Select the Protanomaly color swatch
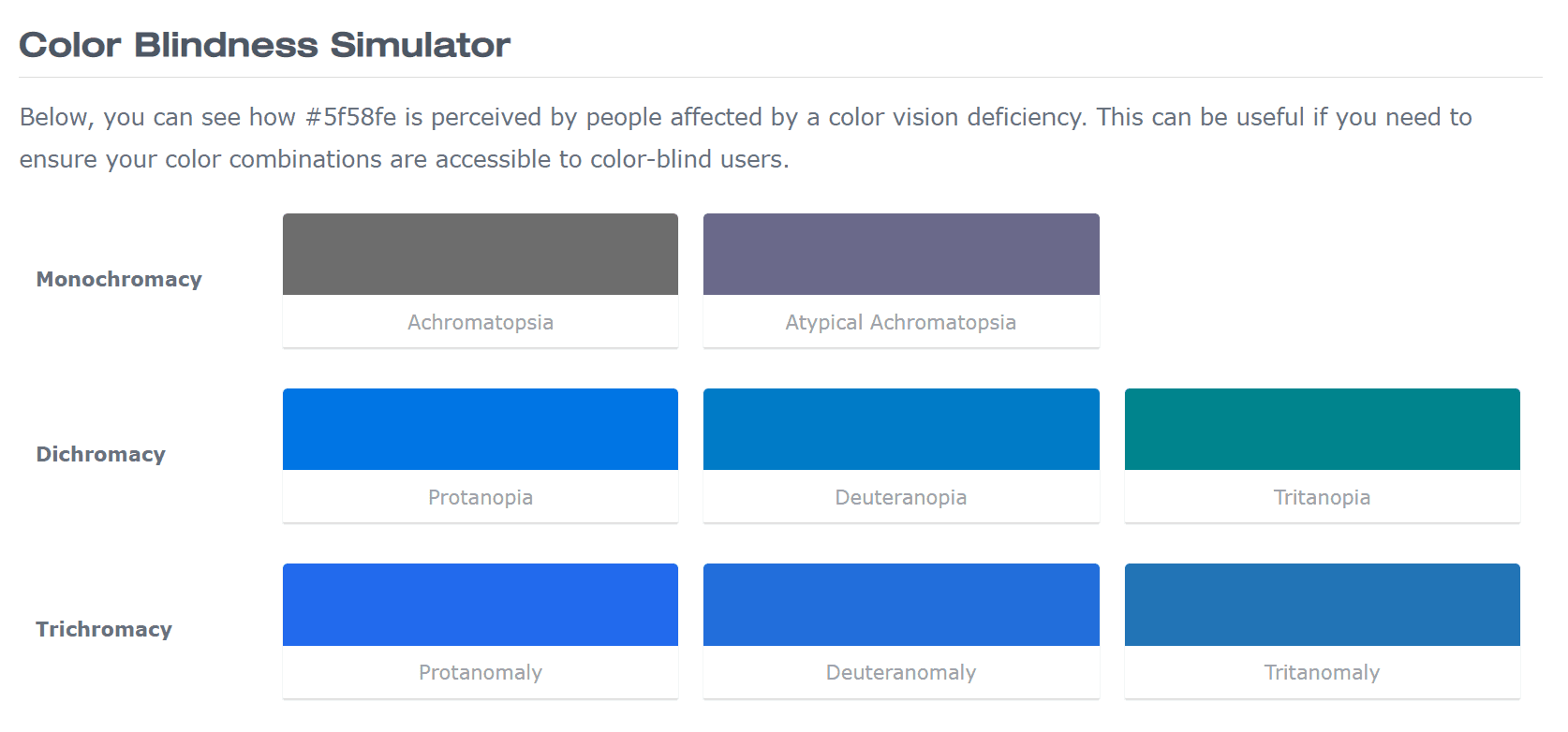1568x732 pixels. coord(481,604)
